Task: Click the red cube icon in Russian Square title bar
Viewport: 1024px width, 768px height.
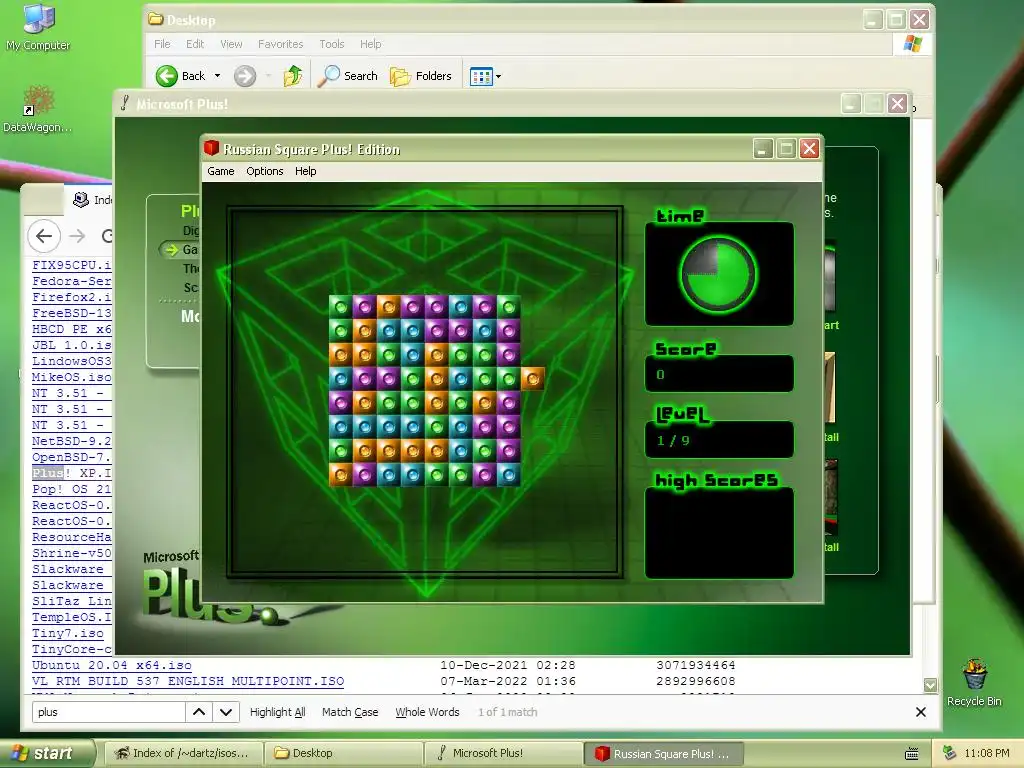Action: (211, 149)
